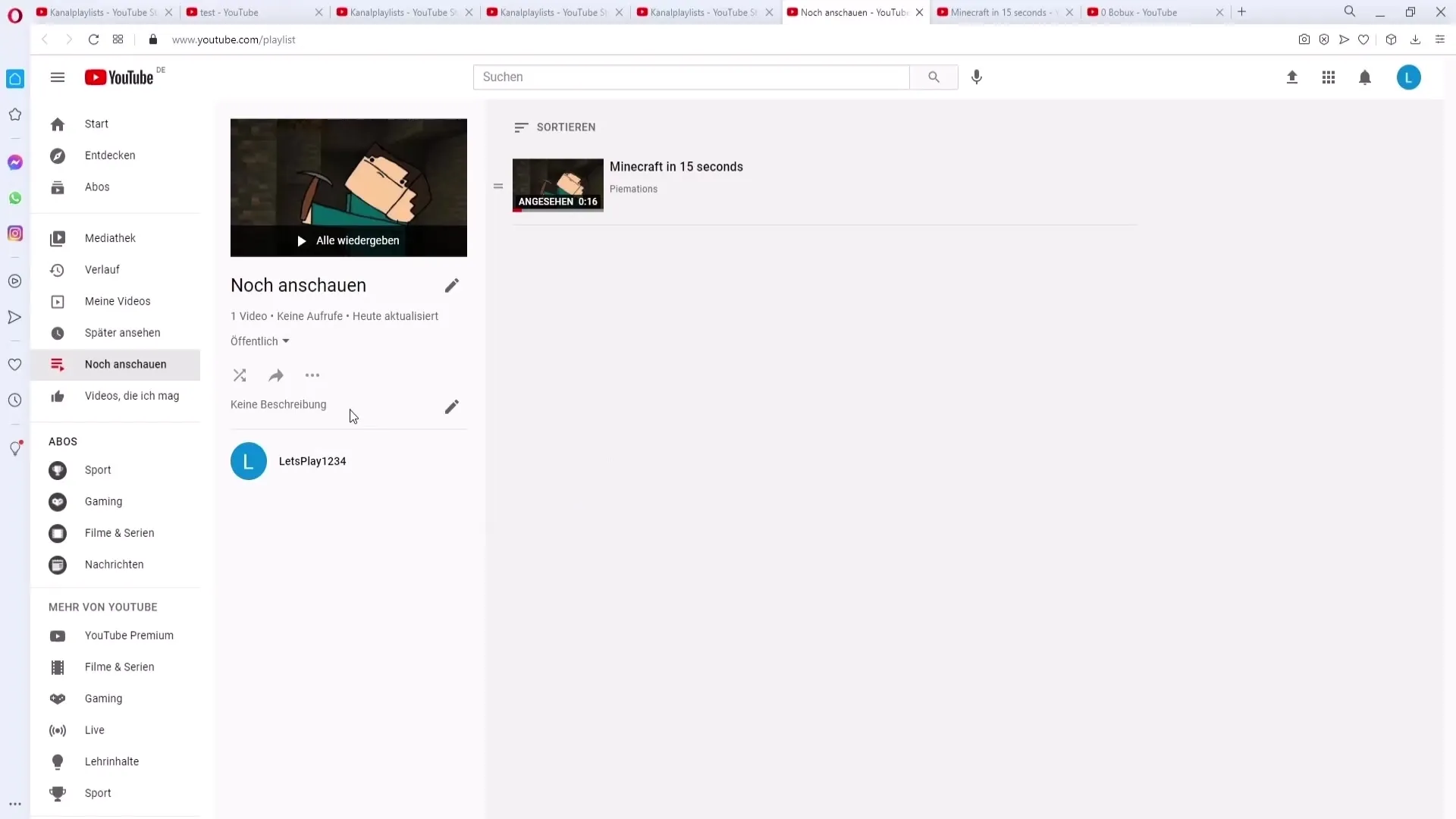1456x819 pixels.
Task: Expand the SORTIEREN sort options
Action: pyautogui.click(x=555, y=127)
